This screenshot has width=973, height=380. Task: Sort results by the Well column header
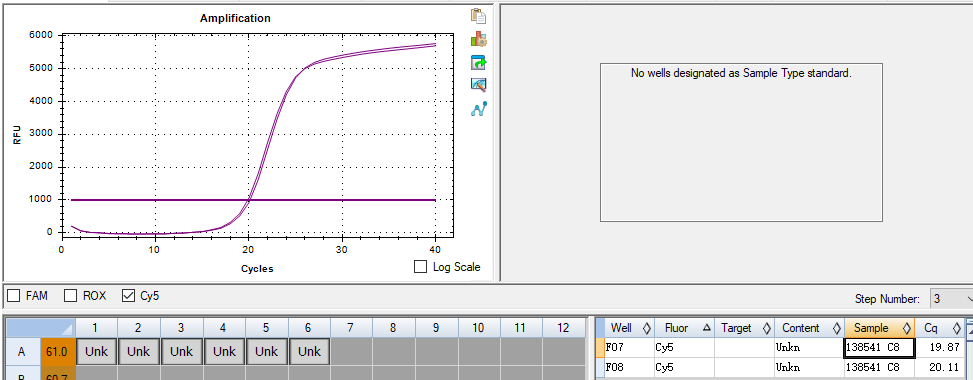[x=629, y=328]
